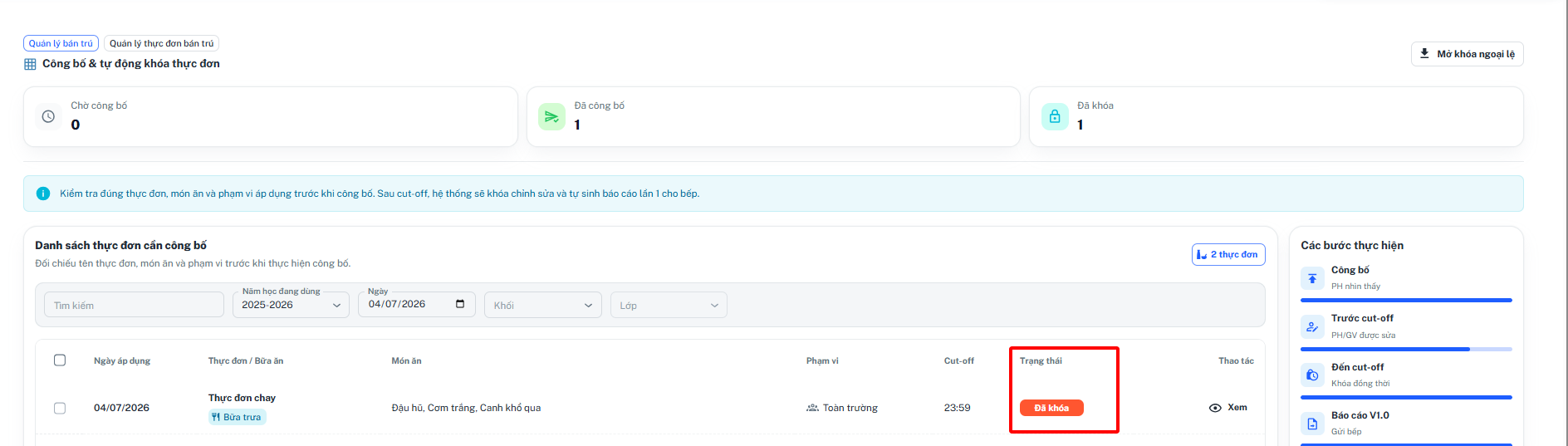This screenshot has width=1568, height=446.
Task: Click the clock icon in Chờ công bố card
Action: [48, 116]
